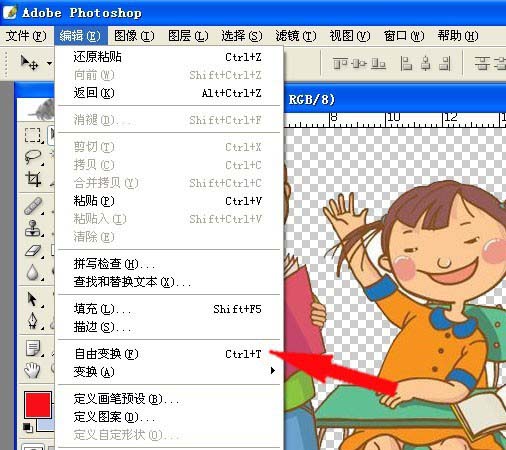The height and width of the screenshot is (450, 506).
Task: Select the Crop tool
Action: click(x=32, y=179)
